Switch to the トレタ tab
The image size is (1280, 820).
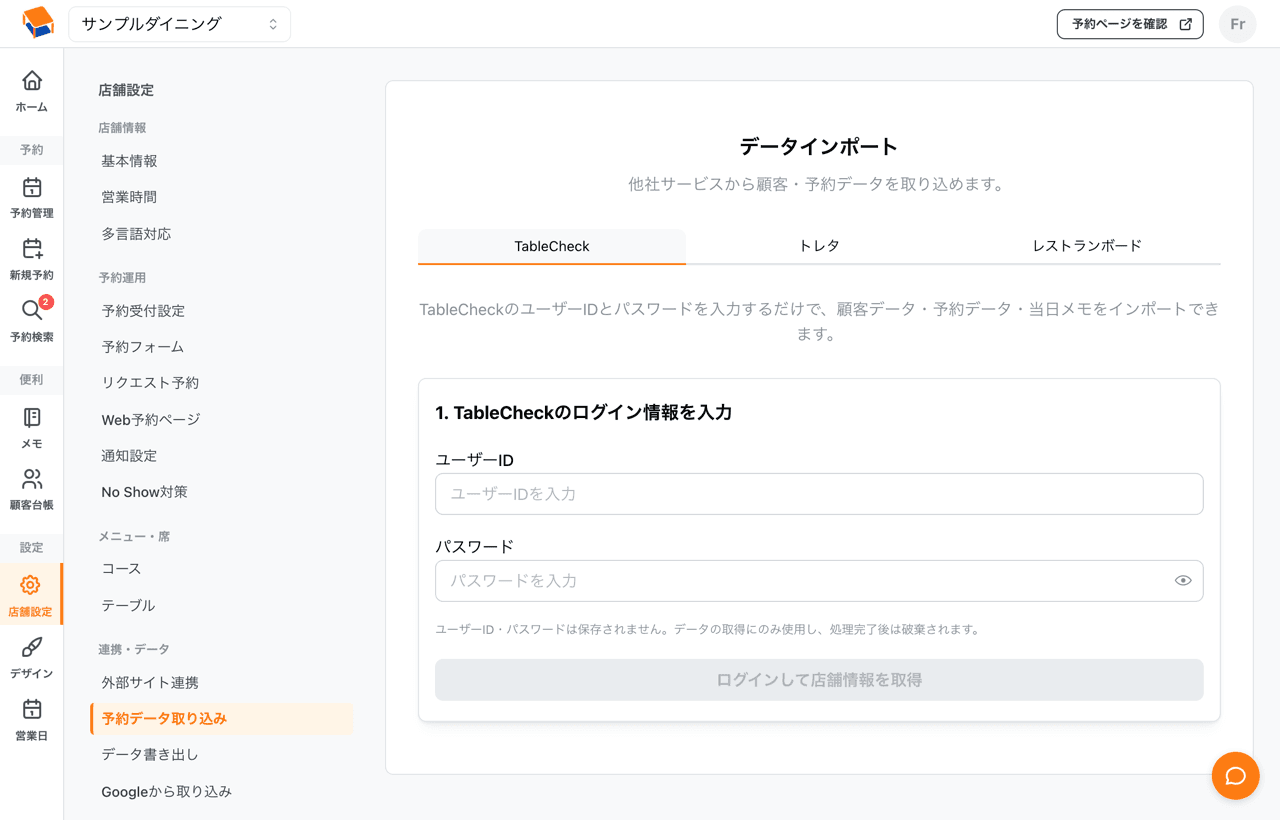click(x=819, y=246)
